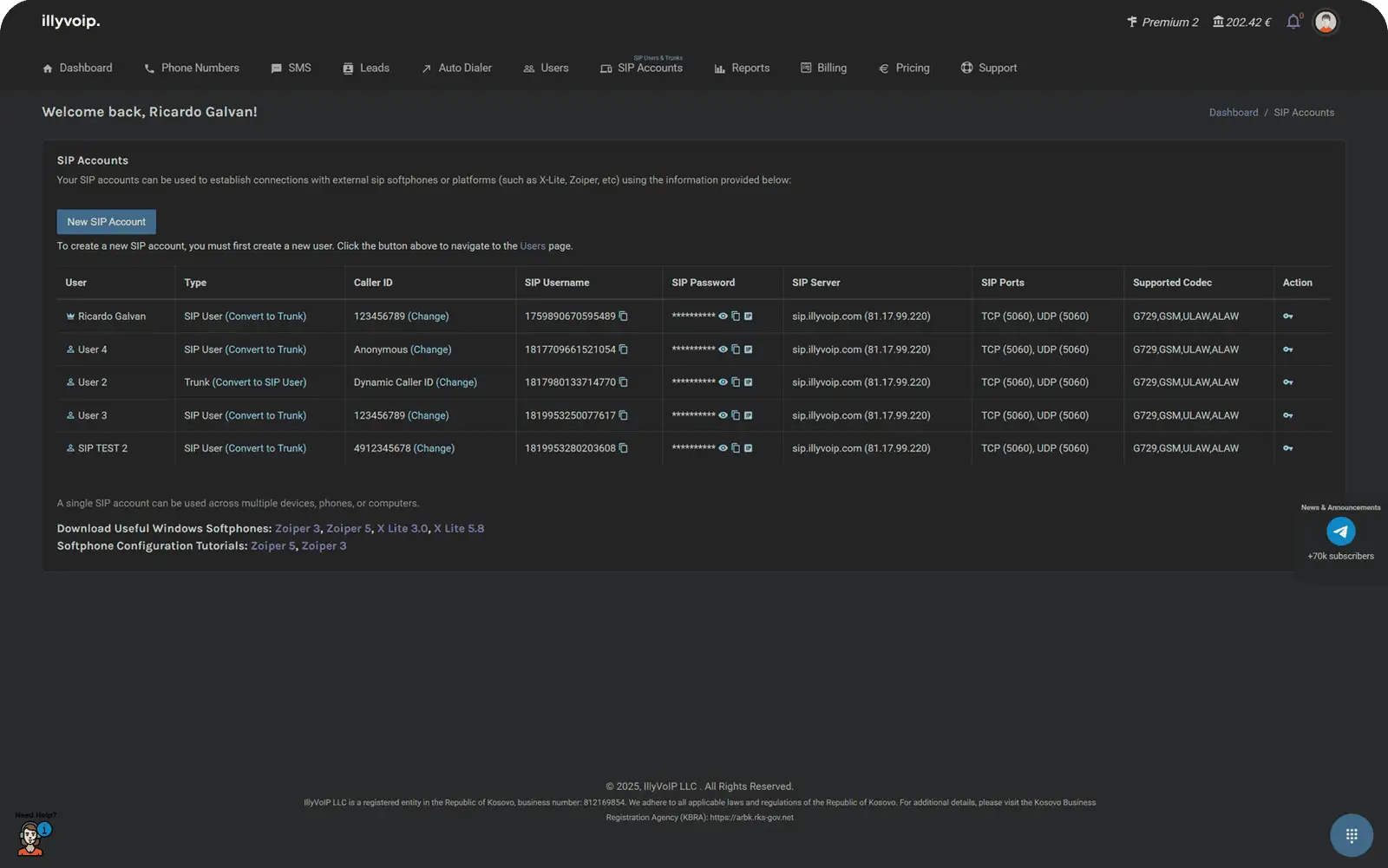Click key action icon for User 4

(1287, 349)
